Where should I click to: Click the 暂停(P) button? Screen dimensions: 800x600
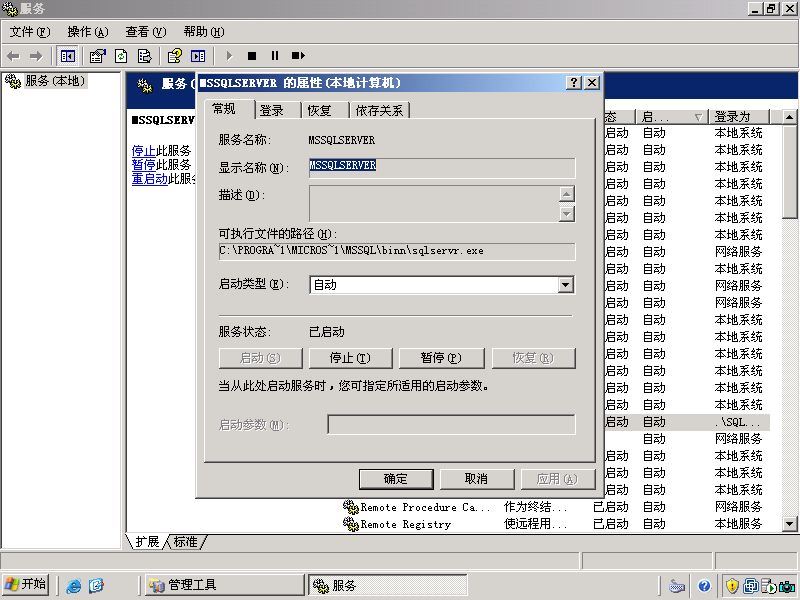pyautogui.click(x=441, y=358)
